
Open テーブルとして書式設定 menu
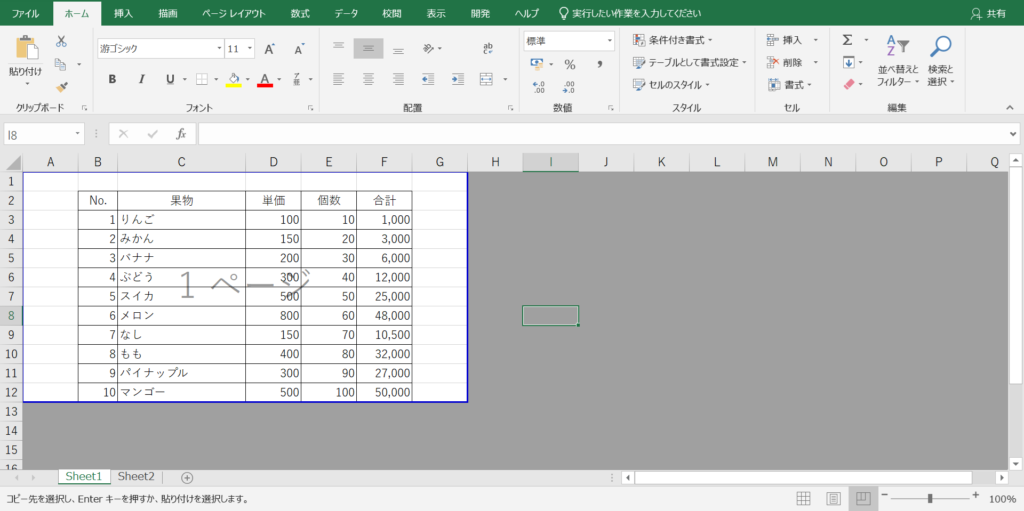(x=690, y=63)
